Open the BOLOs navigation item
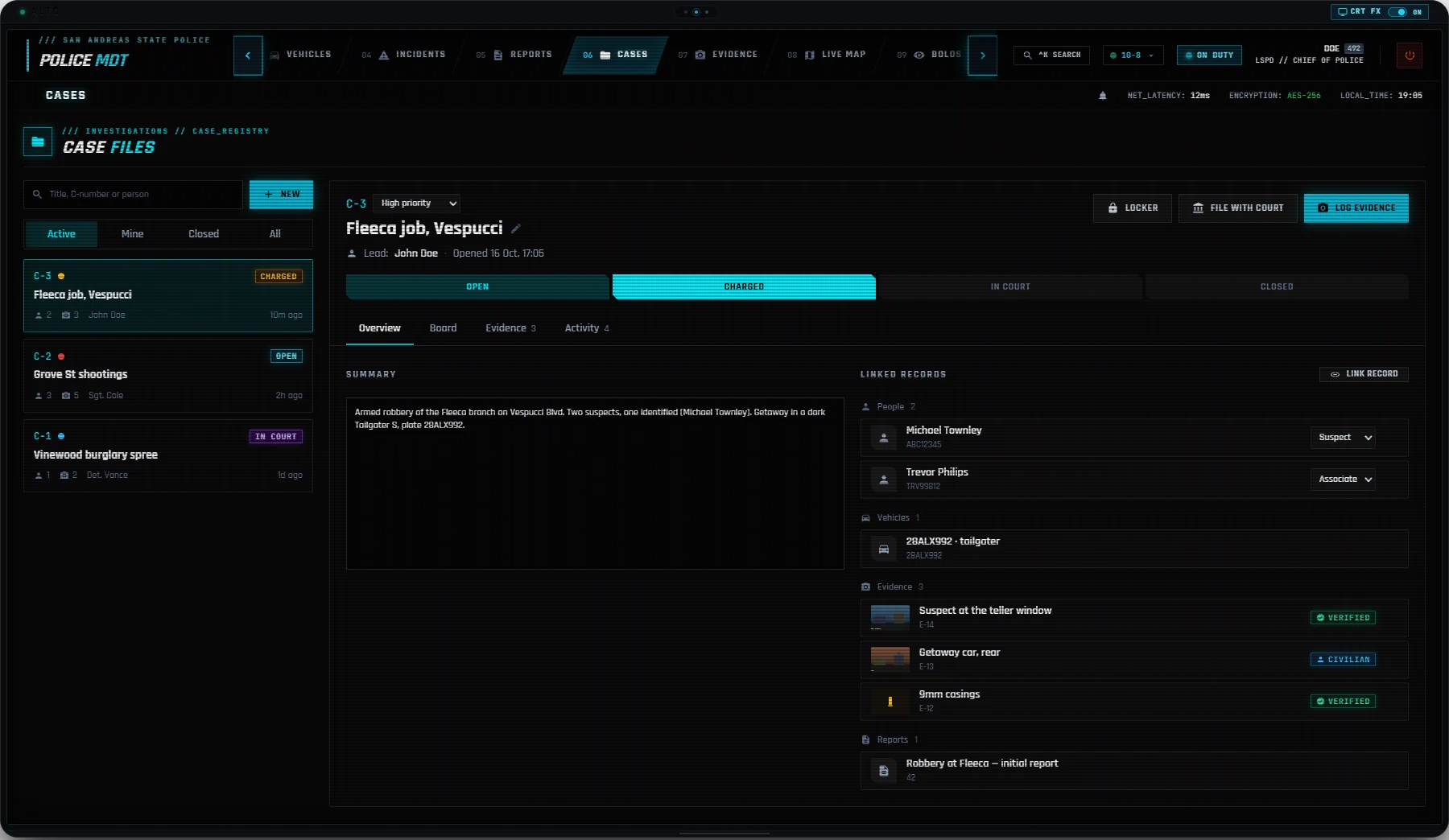This screenshot has height=840, width=1449. pyautogui.click(x=930, y=55)
